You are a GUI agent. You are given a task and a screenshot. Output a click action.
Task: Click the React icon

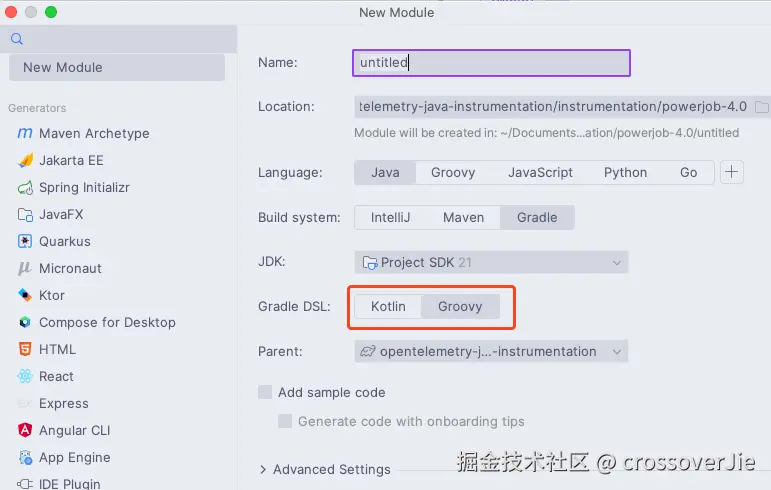pos(25,376)
